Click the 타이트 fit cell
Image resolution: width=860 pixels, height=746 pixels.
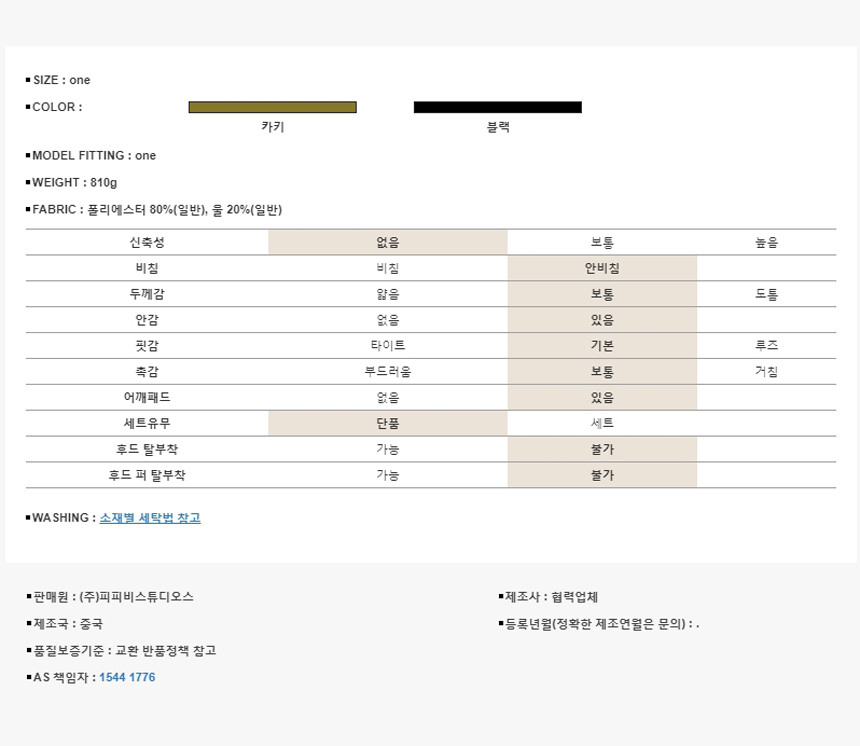pyautogui.click(x=387, y=346)
